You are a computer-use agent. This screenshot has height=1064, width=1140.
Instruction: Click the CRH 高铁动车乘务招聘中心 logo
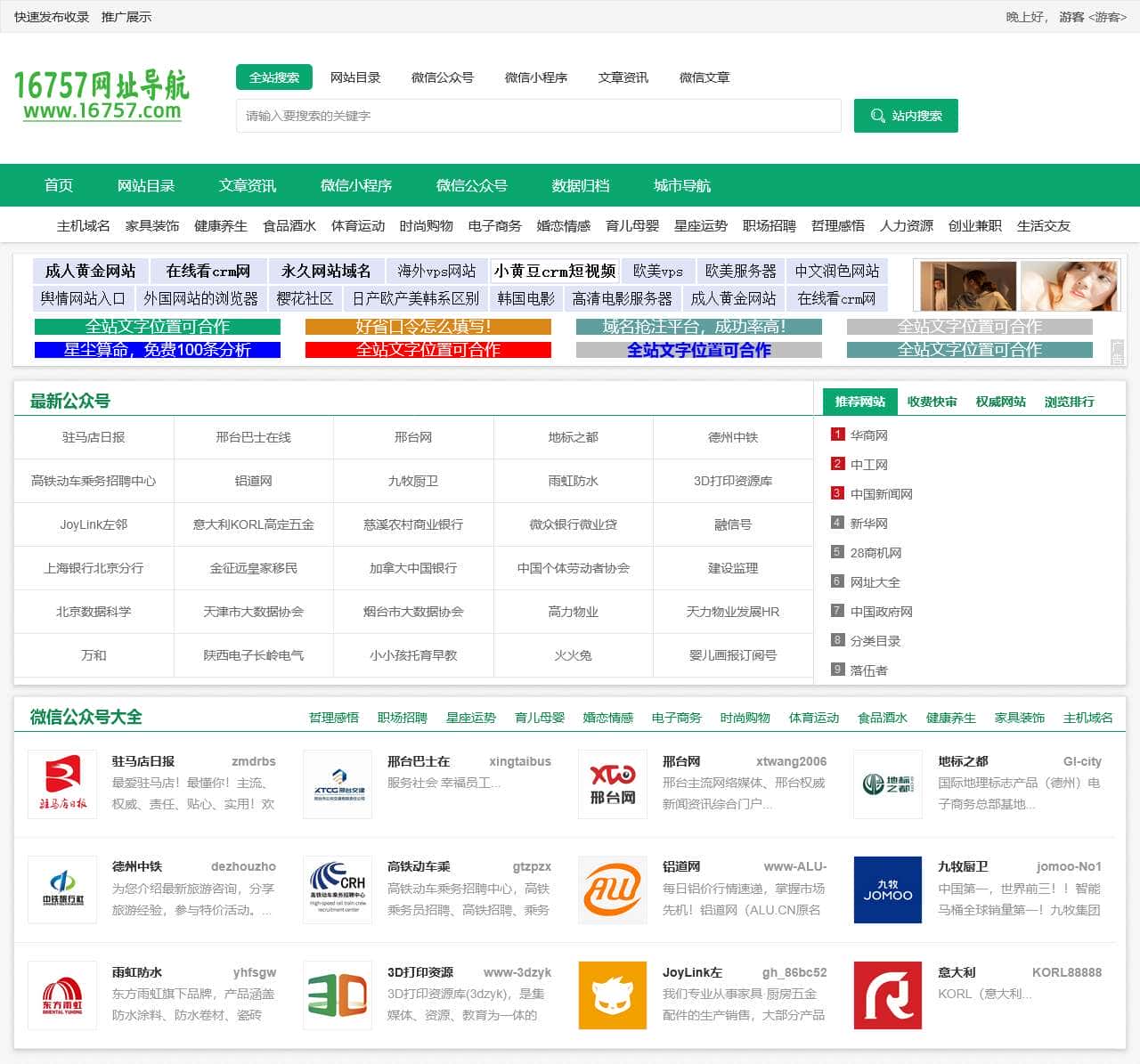tap(337, 889)
